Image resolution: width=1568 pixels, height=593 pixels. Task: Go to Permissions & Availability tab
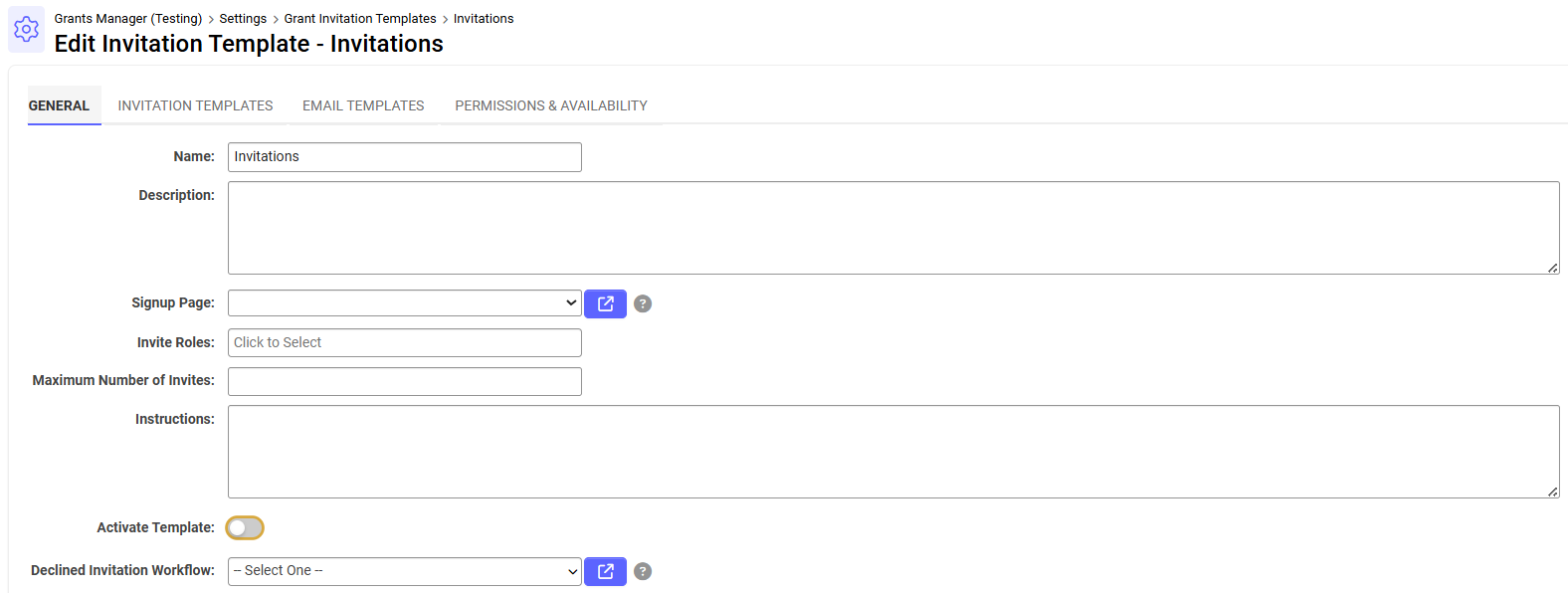click(x=551, y=105)
